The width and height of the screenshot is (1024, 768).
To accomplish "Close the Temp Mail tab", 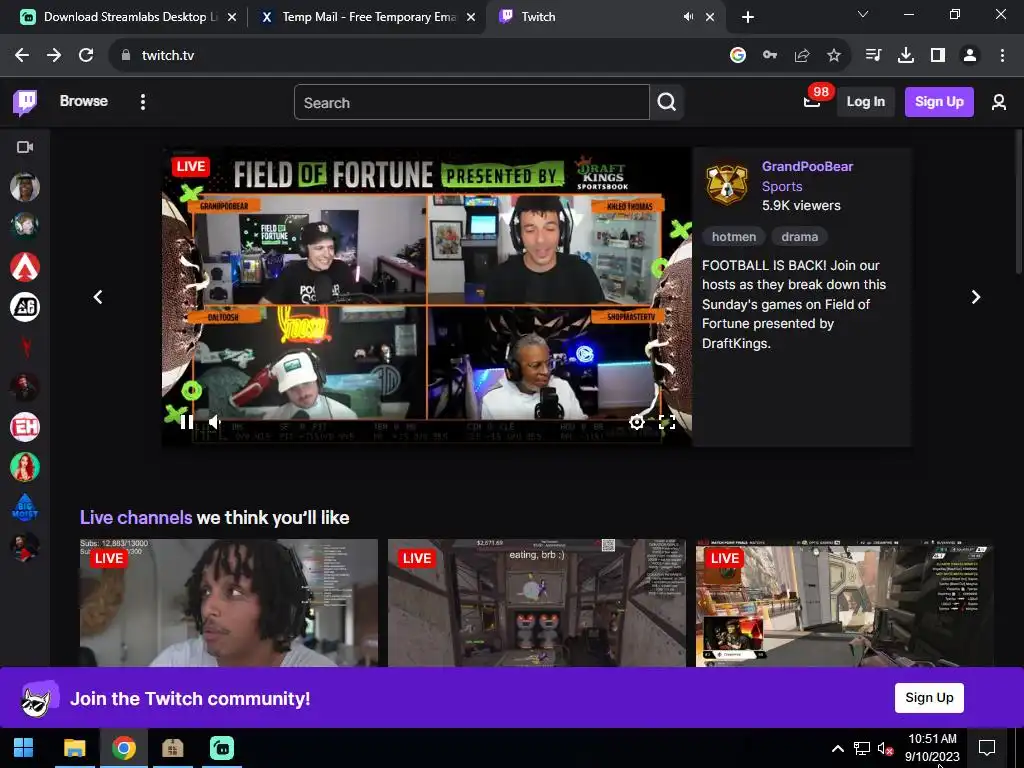I will [x=471, y=18].
